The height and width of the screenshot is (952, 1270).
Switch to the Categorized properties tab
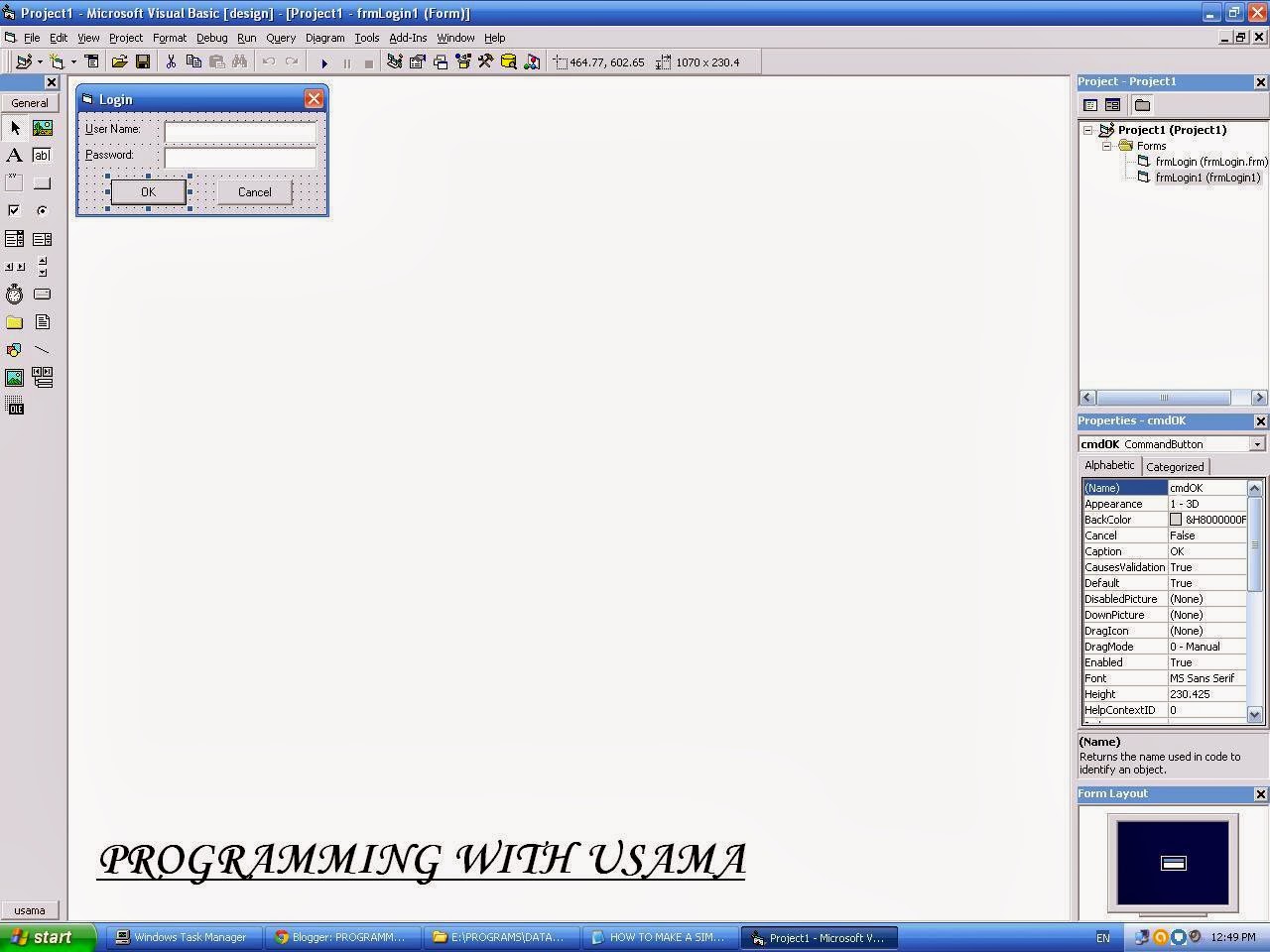coord(1175,467)
